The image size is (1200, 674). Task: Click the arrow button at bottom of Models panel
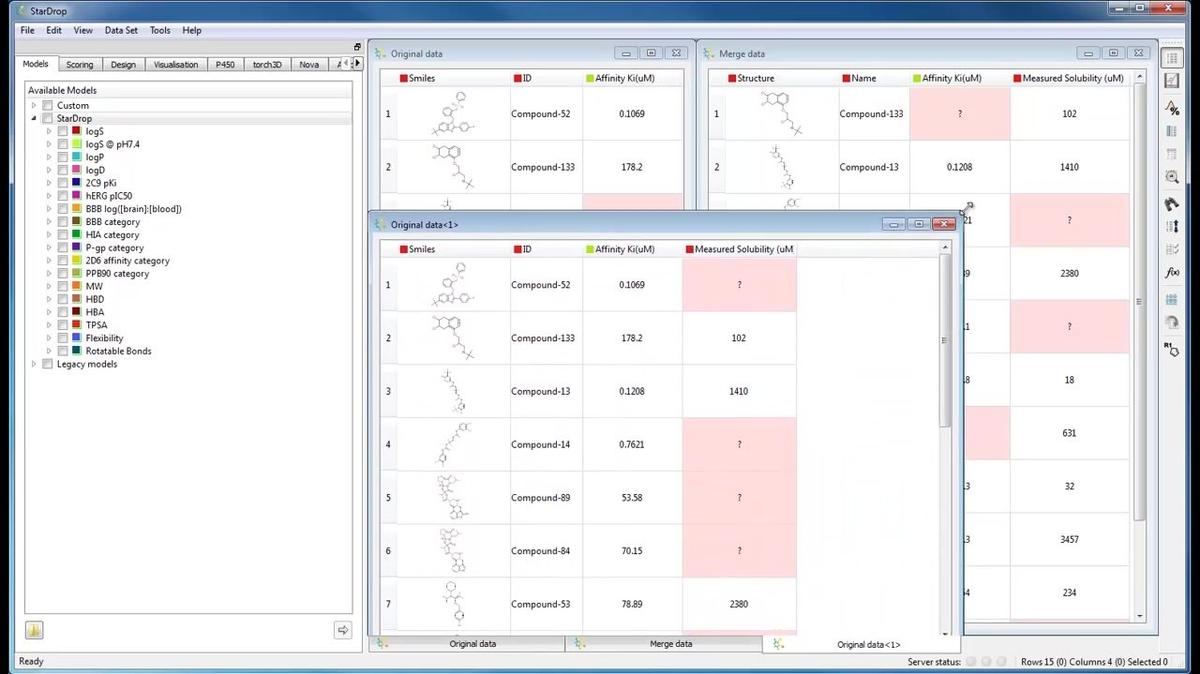(x=342, y=630)
